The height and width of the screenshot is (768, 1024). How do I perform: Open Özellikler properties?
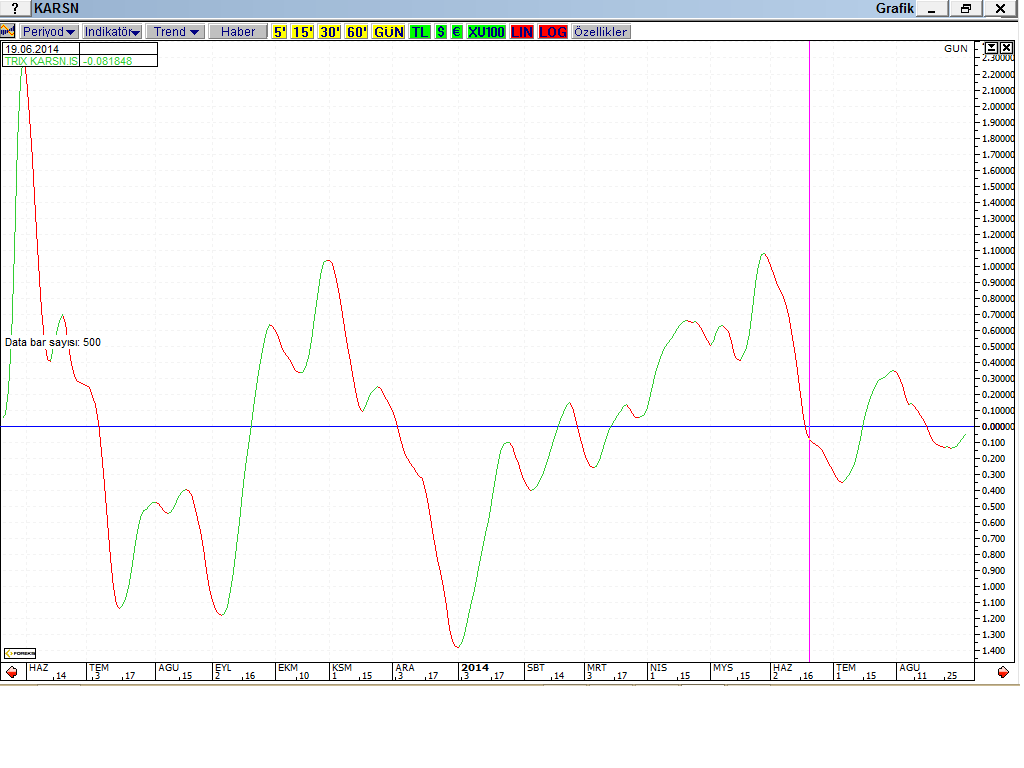pyautogui.click(x=601, y=32)
